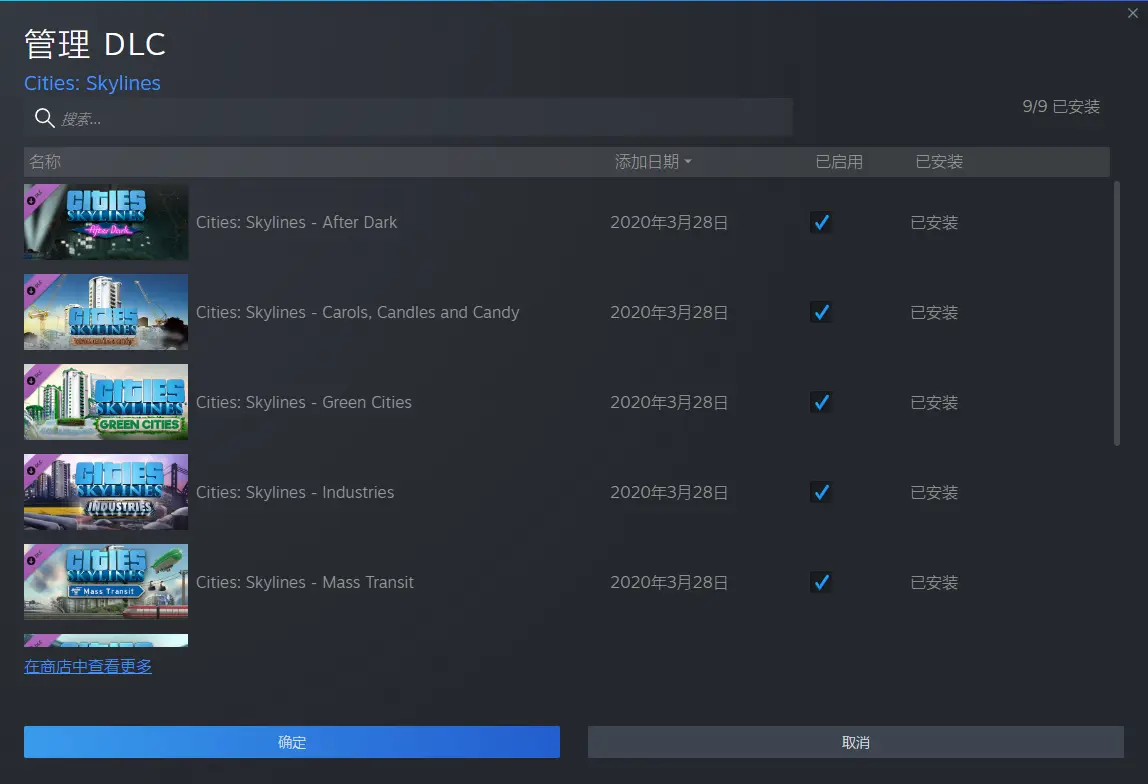
Task: Click After Dark row 已安装 status
Action: click(933, 222)
